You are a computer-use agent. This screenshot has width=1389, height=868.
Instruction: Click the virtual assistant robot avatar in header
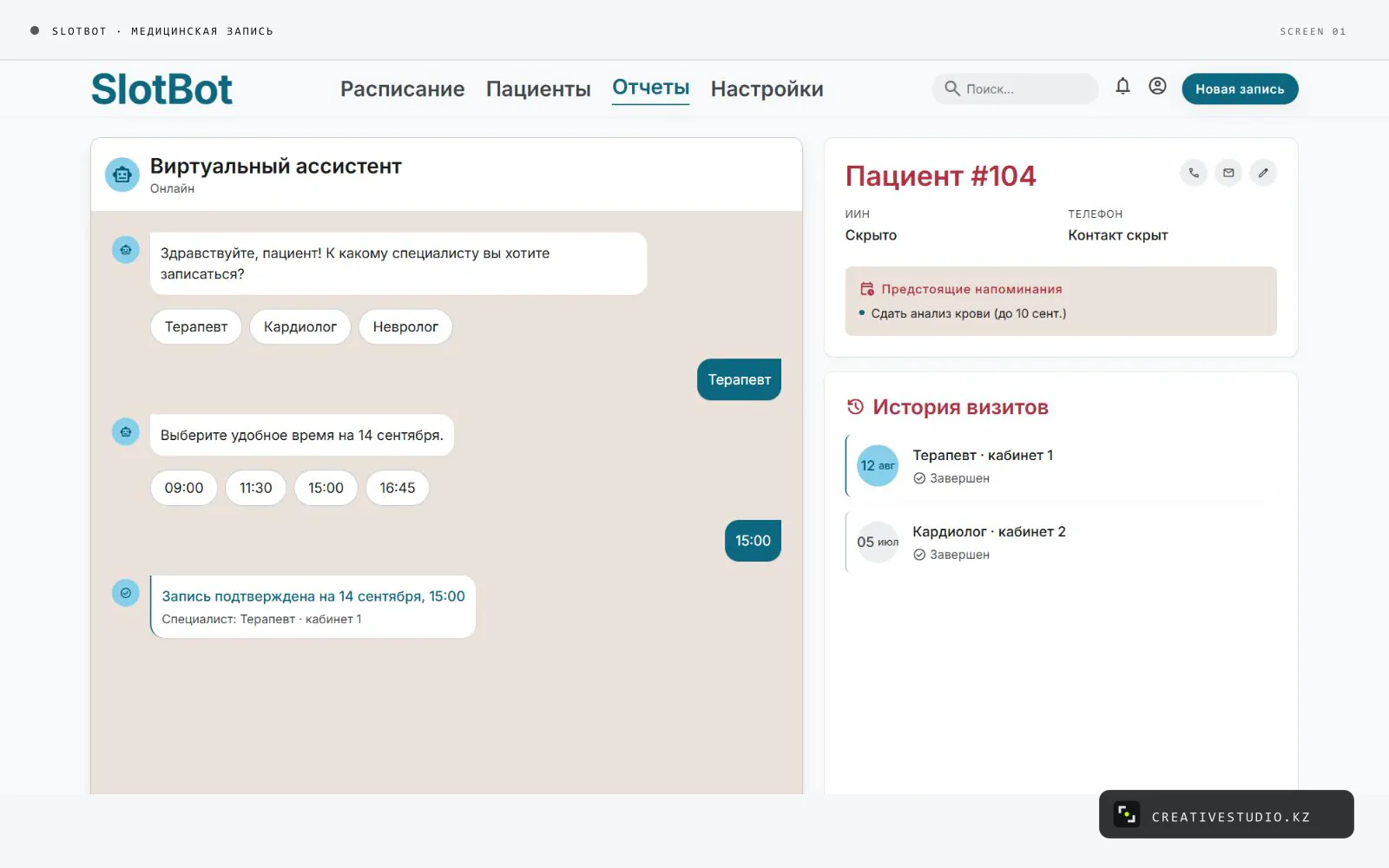122,174
